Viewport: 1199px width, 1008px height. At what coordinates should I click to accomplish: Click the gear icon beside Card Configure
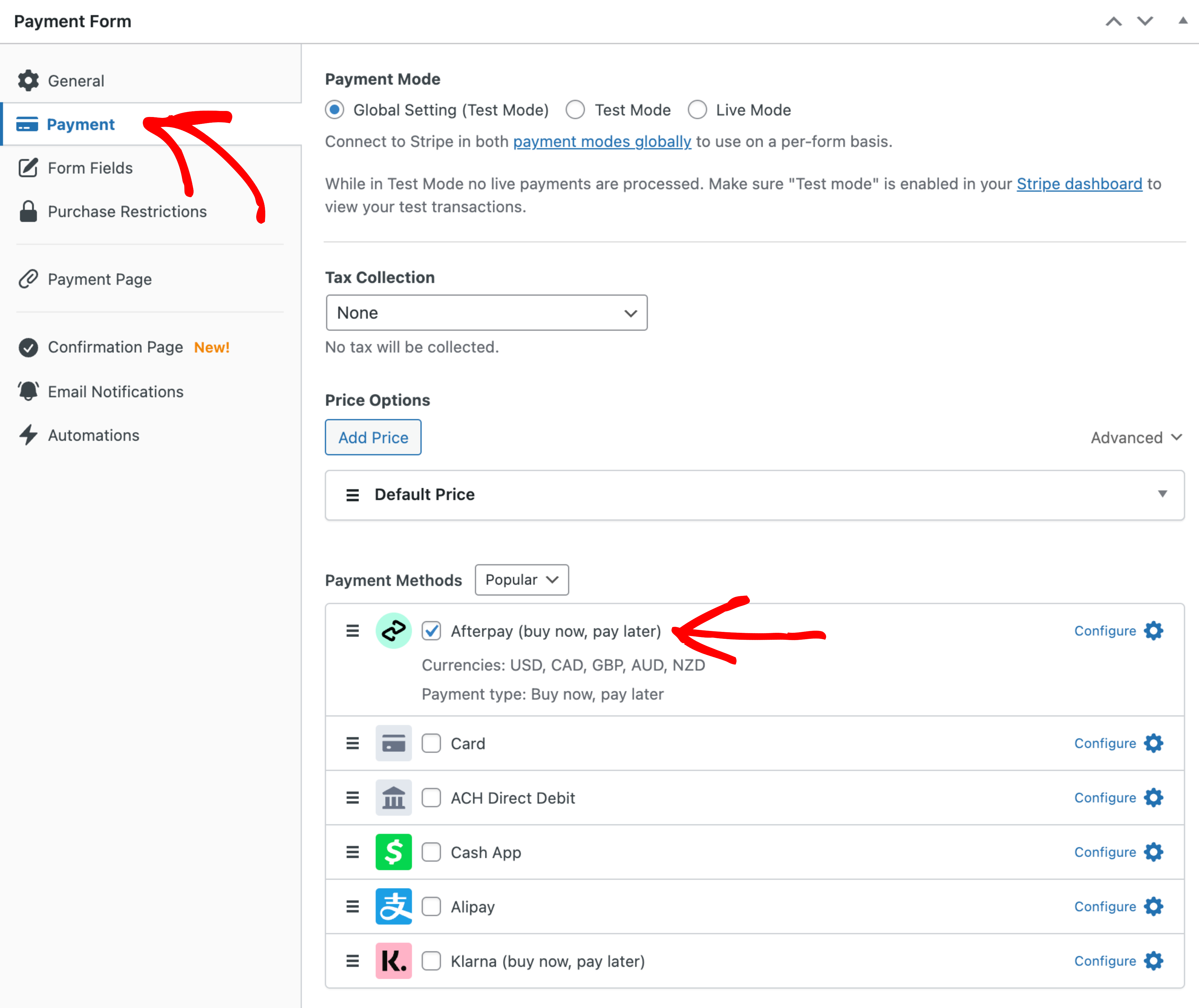1154,743
